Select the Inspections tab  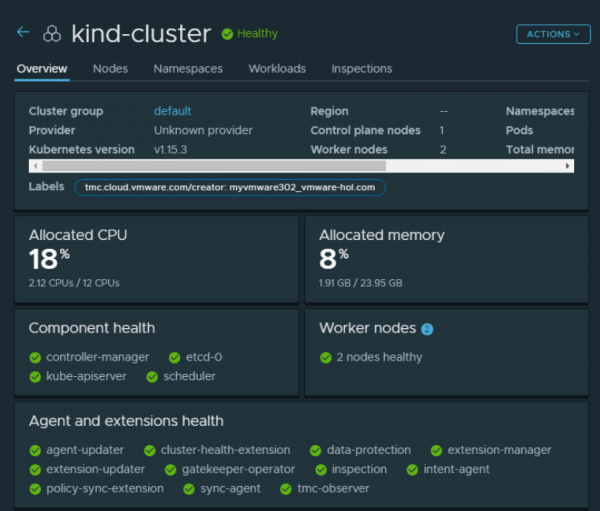[x=361, y=69]
